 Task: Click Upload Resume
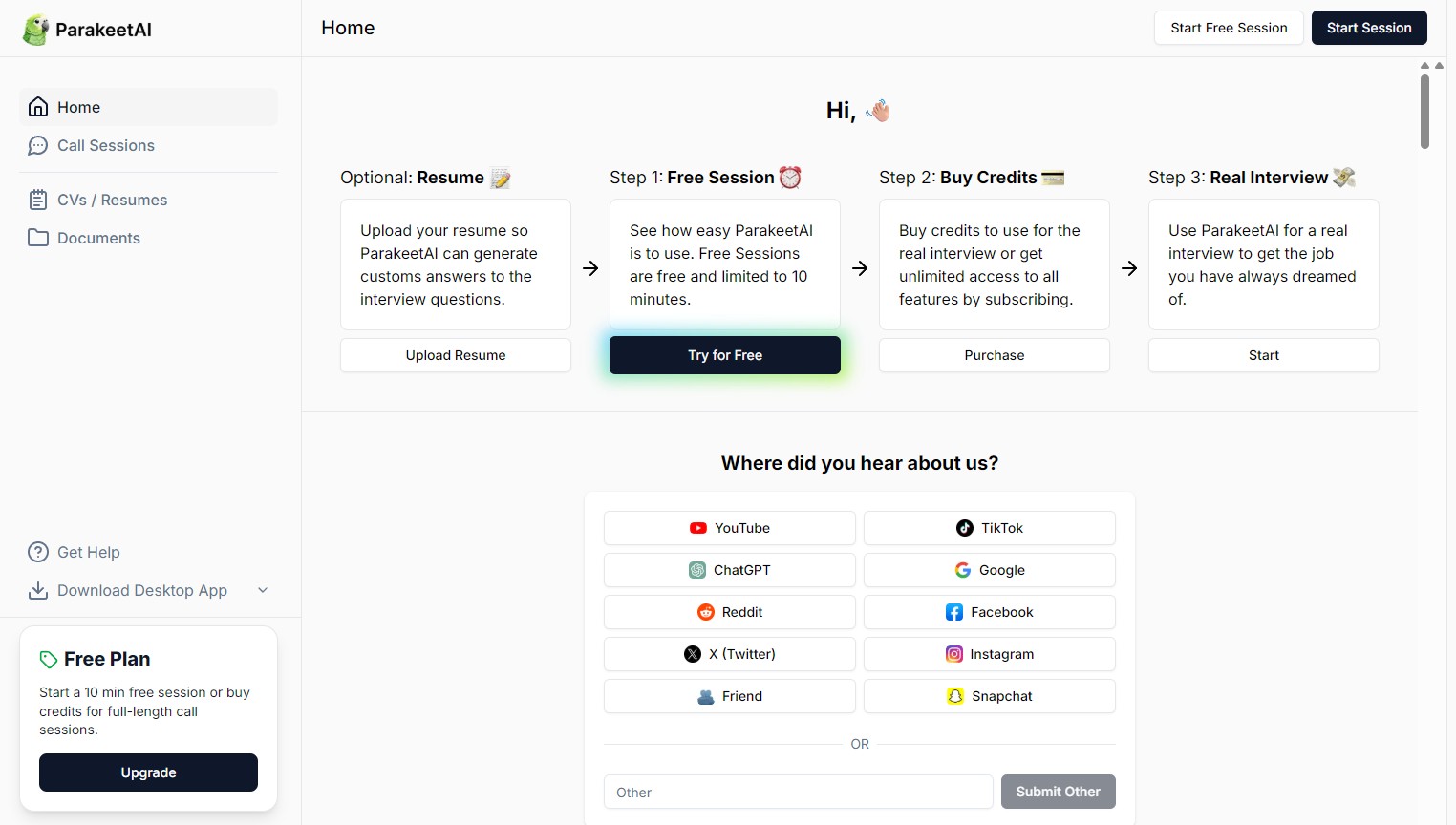click(x=455, y=354)
